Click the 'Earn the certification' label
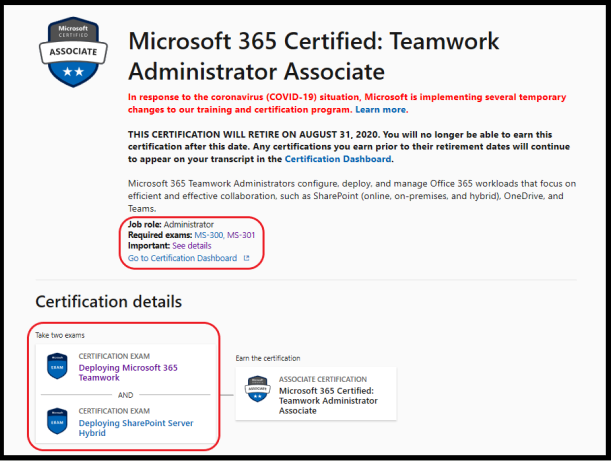Screen dimensions: 611x461 (x=268, y=358)
